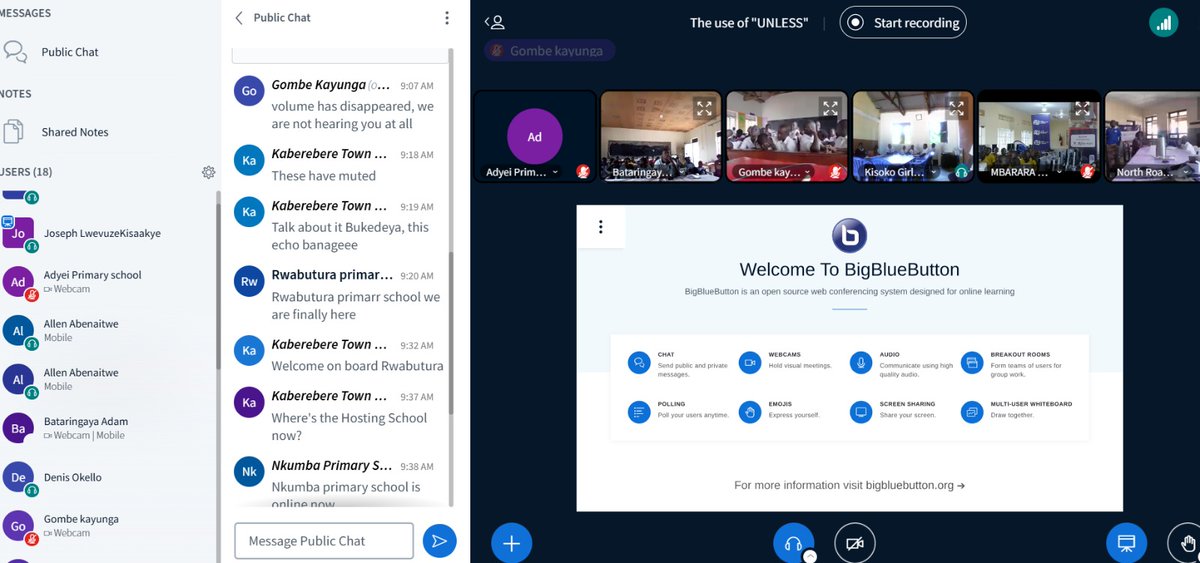Viewport: 1200px width, 563px height.
Task: Open Gombe kayunga webcam name dropdown
Action: click(777, 172)
